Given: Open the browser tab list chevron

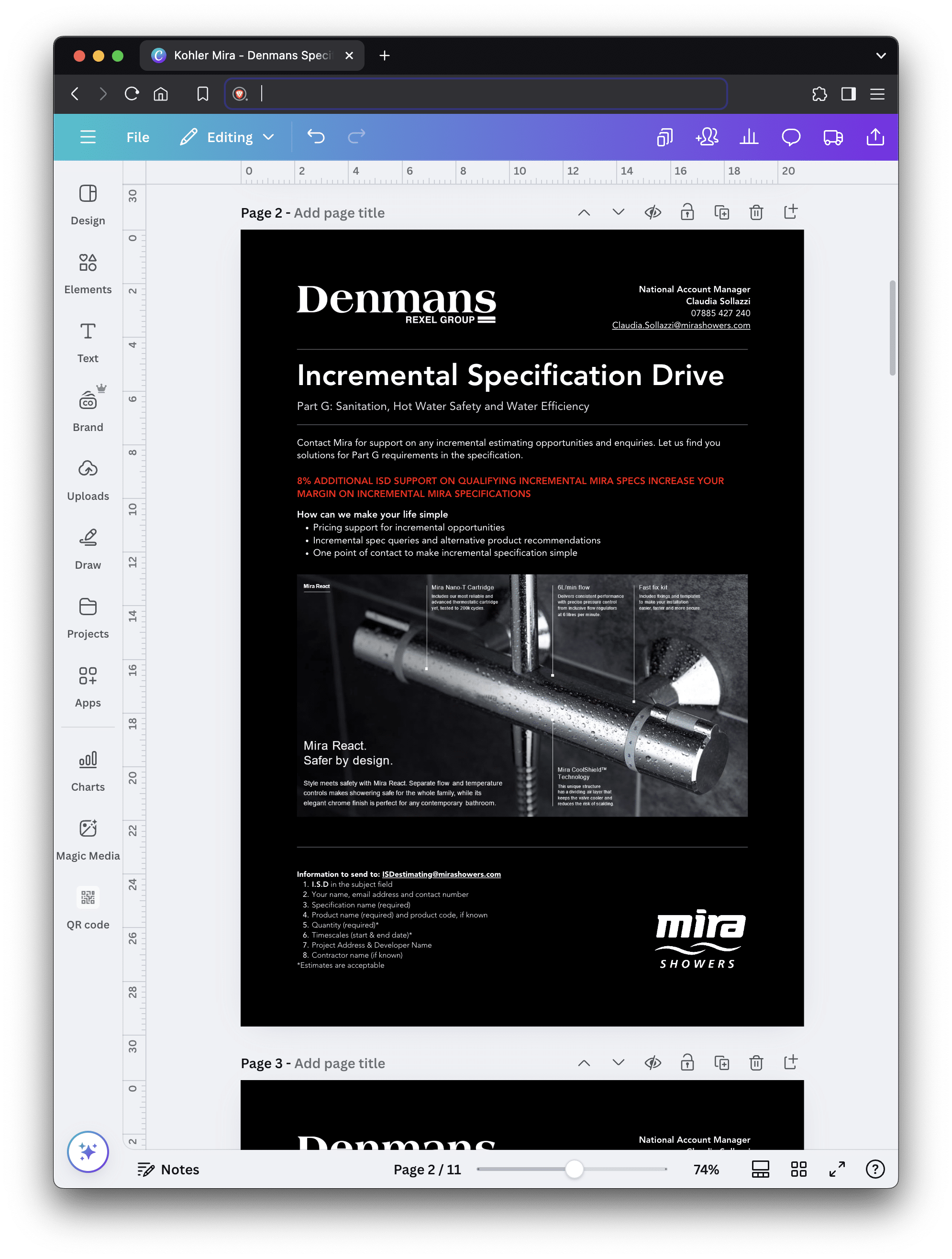Looking at the screenshot, I should tap(881, 56).
